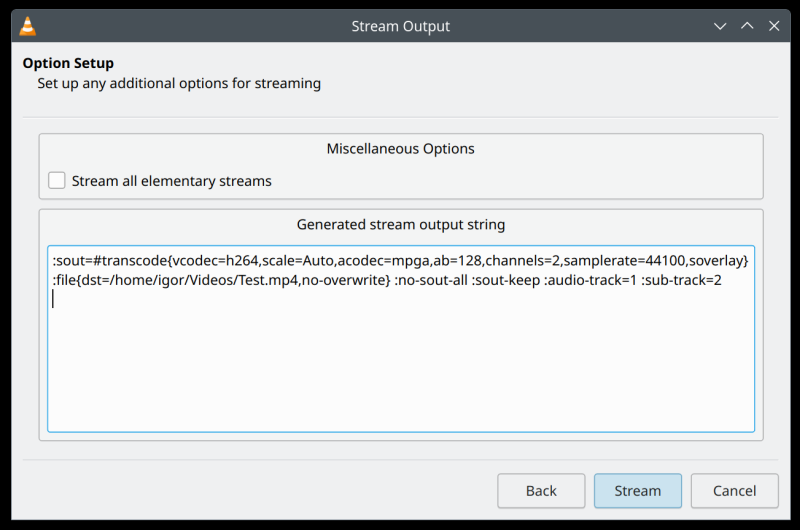Go back with the Back button
The width and height of the screenshot is (800, 530).
541,491
